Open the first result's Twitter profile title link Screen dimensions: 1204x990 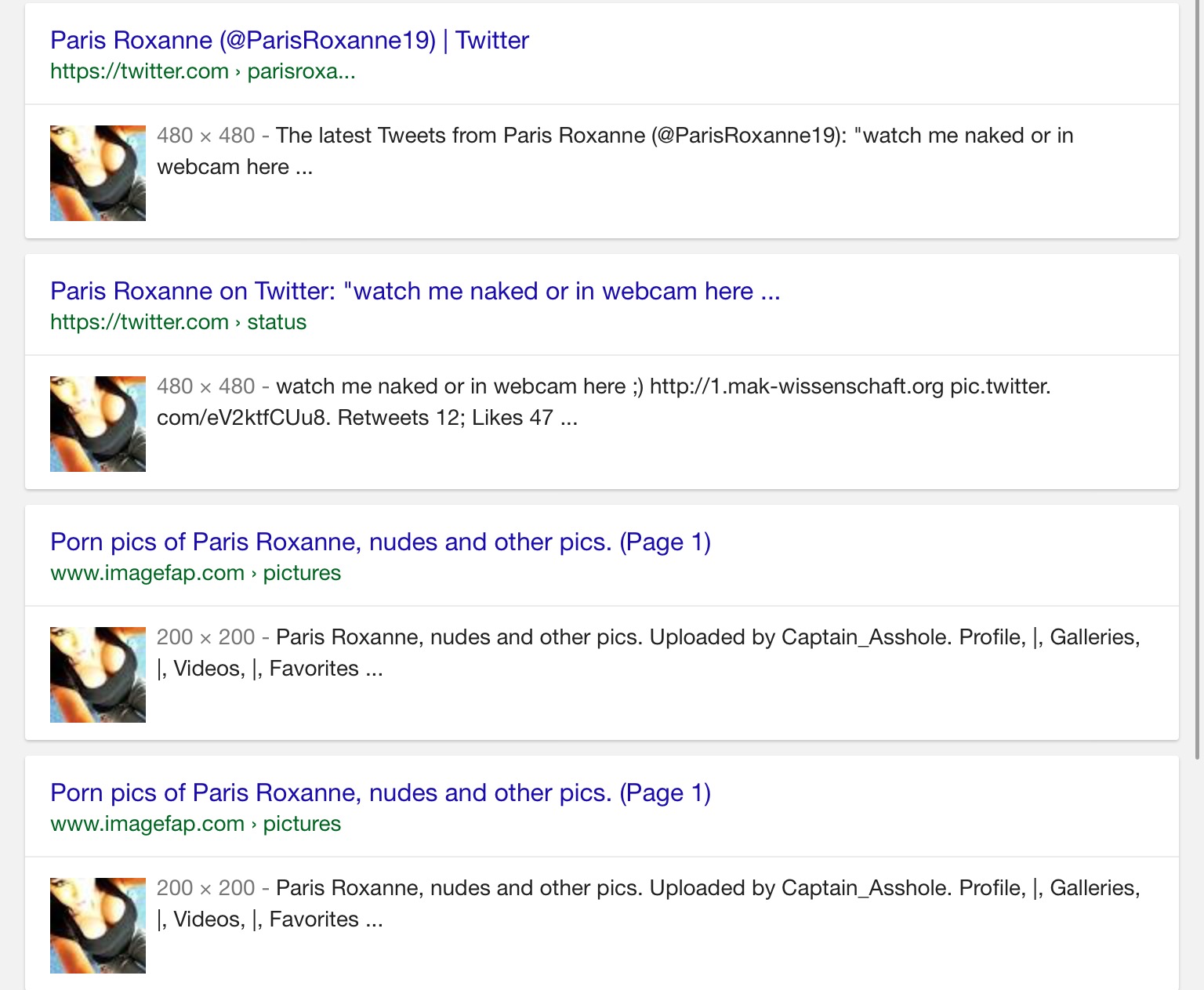coord(289,40)
